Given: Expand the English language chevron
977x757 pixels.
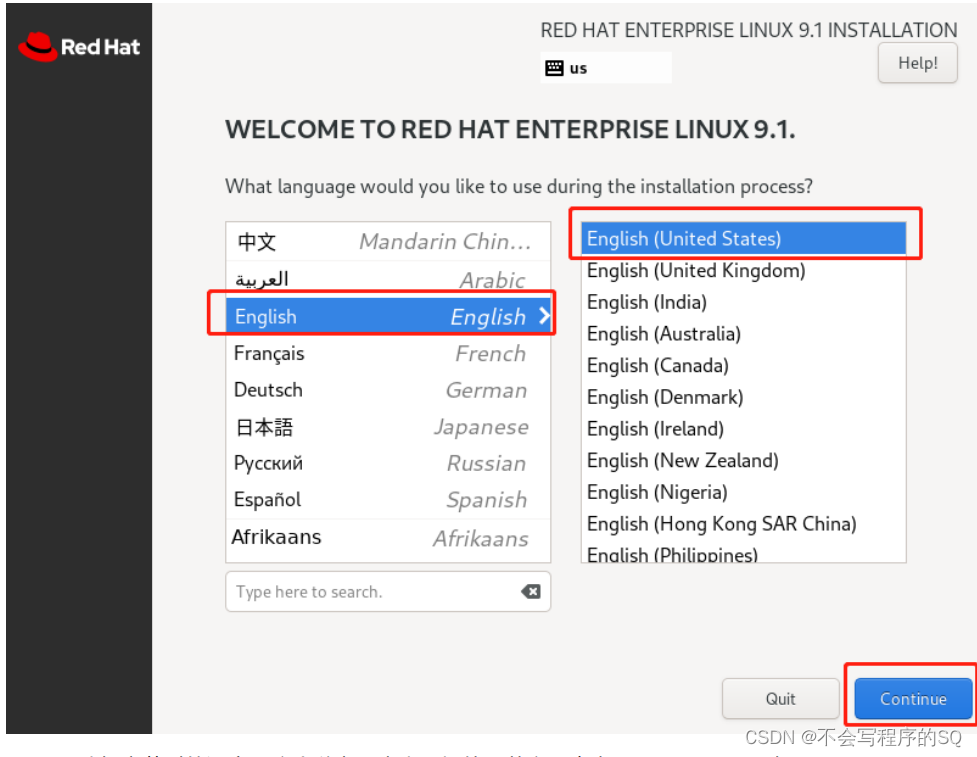Looking at the screenshot, I should pos(544,316).
